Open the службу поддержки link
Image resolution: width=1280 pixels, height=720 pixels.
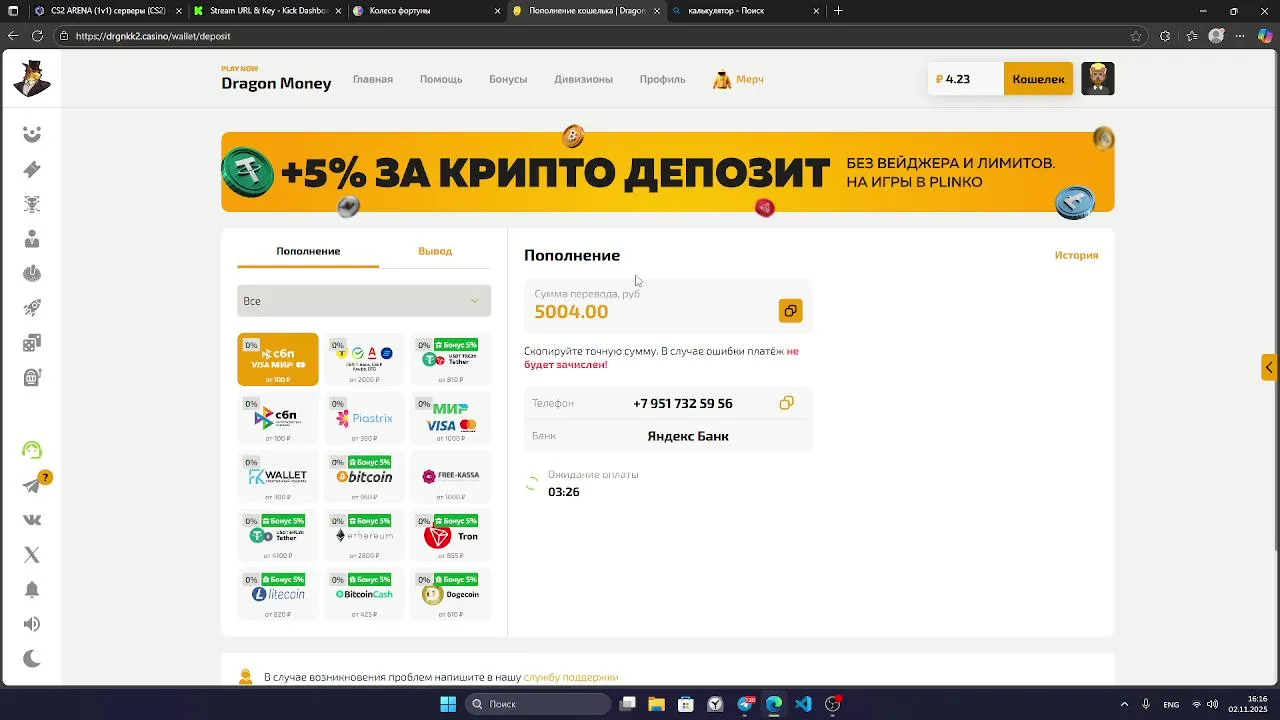coord(570,677)
